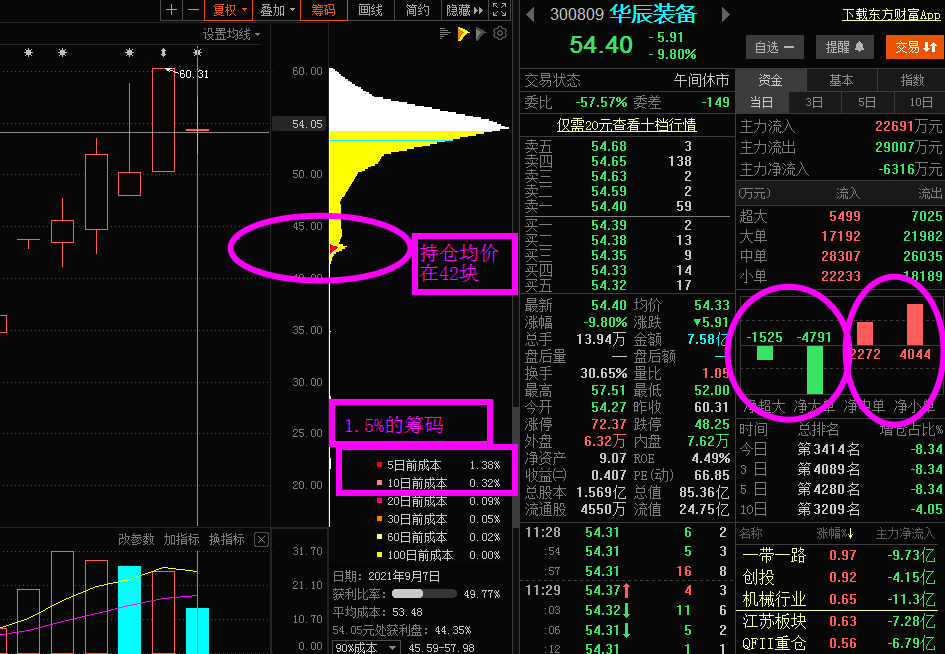Click 换手 turnover value 30.65%
The height and width of the screenshot is (654, 945).
pyautogui.click(x=603, y=373)
